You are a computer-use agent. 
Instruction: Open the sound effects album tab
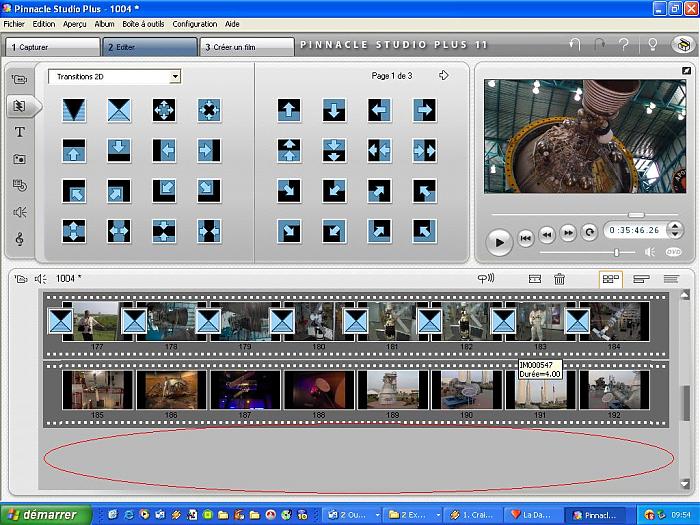click(x=20, y=212)
